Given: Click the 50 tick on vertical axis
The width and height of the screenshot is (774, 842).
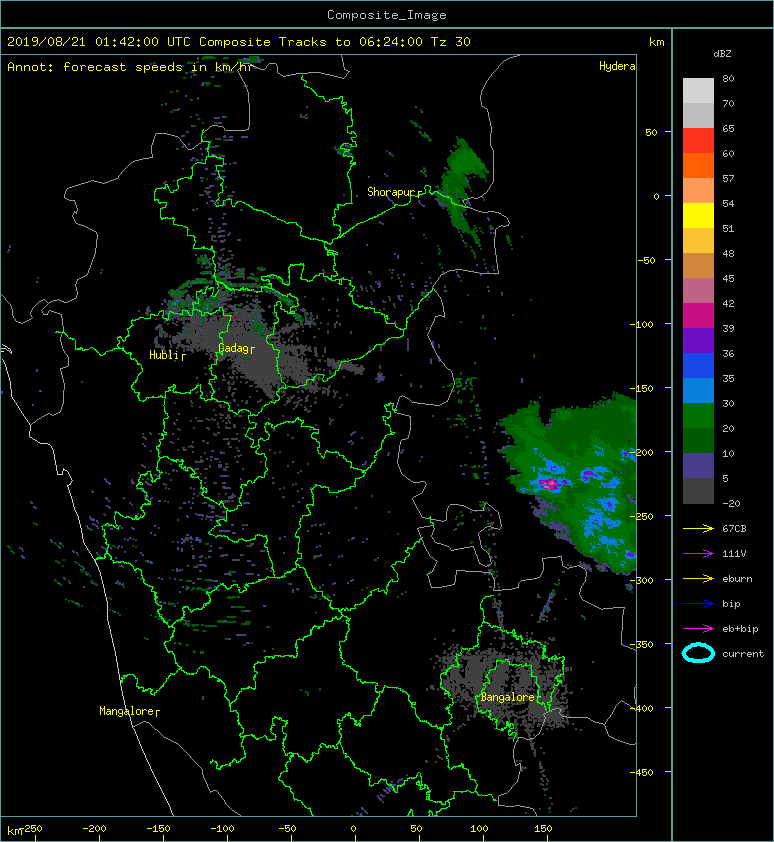Looking at the screenshot, I should [651, 132].
